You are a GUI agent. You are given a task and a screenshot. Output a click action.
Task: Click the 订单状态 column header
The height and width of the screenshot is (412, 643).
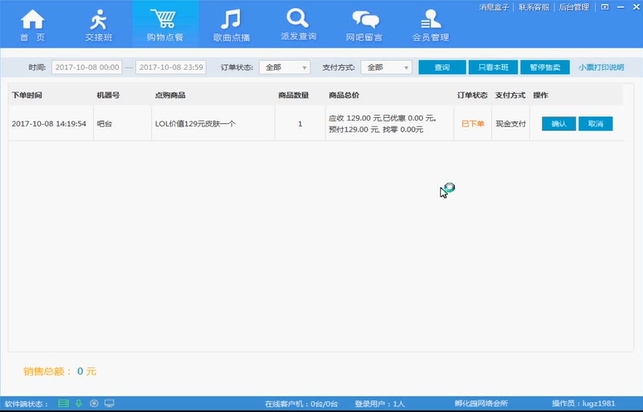click(472, 96)
